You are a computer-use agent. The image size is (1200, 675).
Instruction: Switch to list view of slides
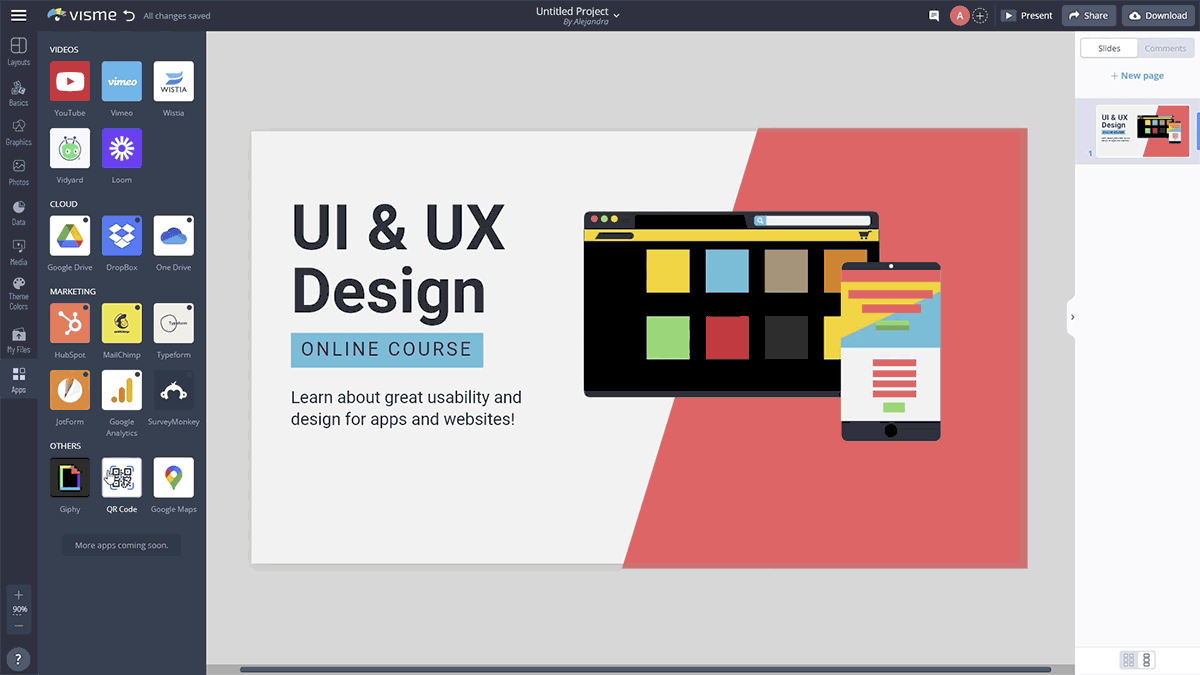1146,660
